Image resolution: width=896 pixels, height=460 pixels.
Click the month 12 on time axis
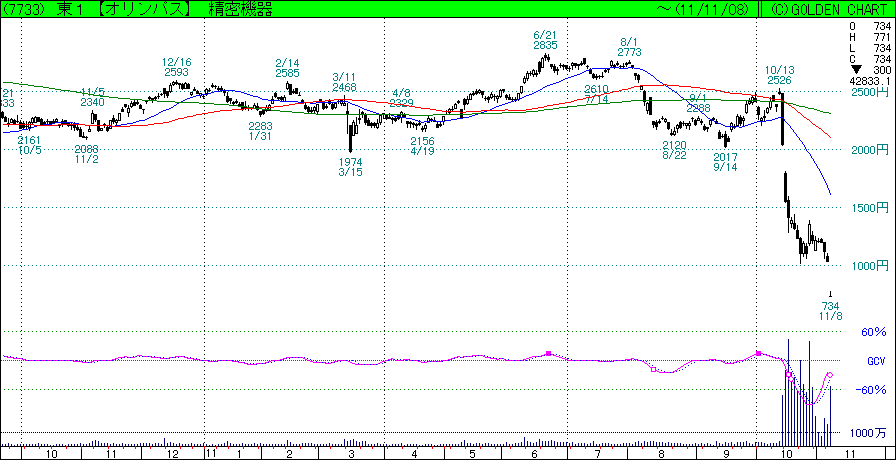173,454
